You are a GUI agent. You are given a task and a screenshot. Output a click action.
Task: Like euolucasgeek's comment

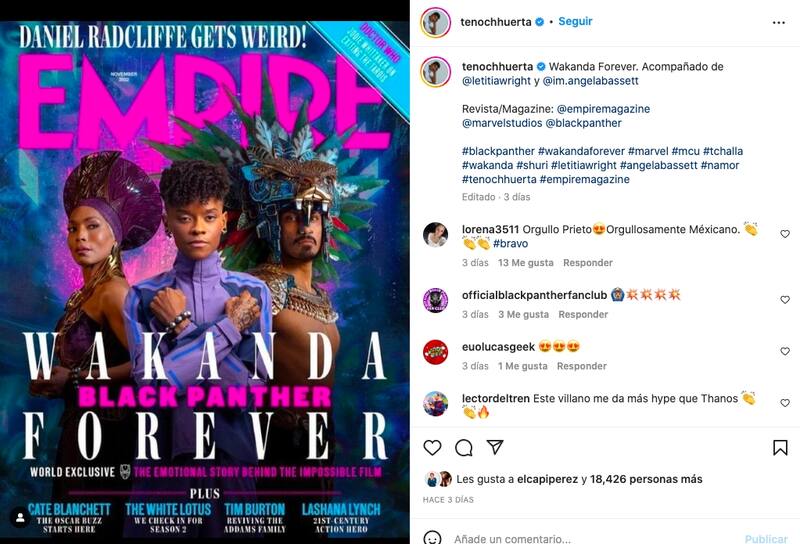point(785,351)
